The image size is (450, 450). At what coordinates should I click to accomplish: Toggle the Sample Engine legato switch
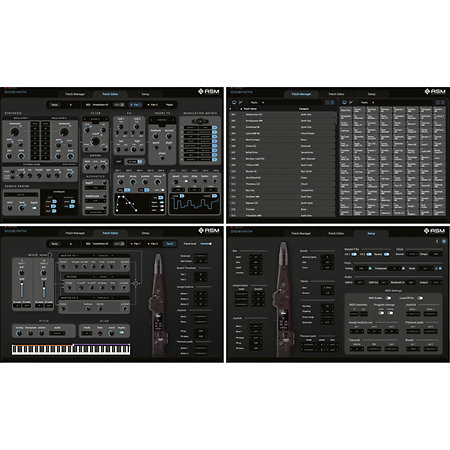coord(34,208)
